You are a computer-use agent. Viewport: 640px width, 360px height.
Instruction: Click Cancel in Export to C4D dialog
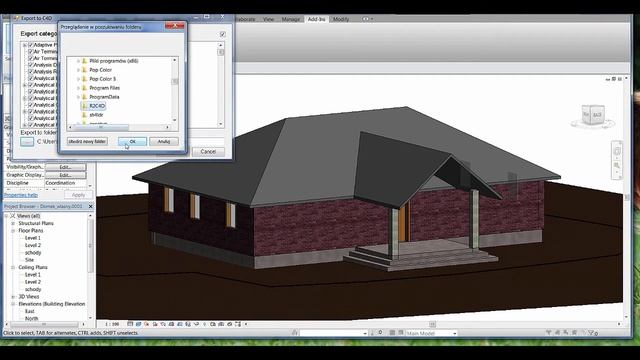click(208, 151)
